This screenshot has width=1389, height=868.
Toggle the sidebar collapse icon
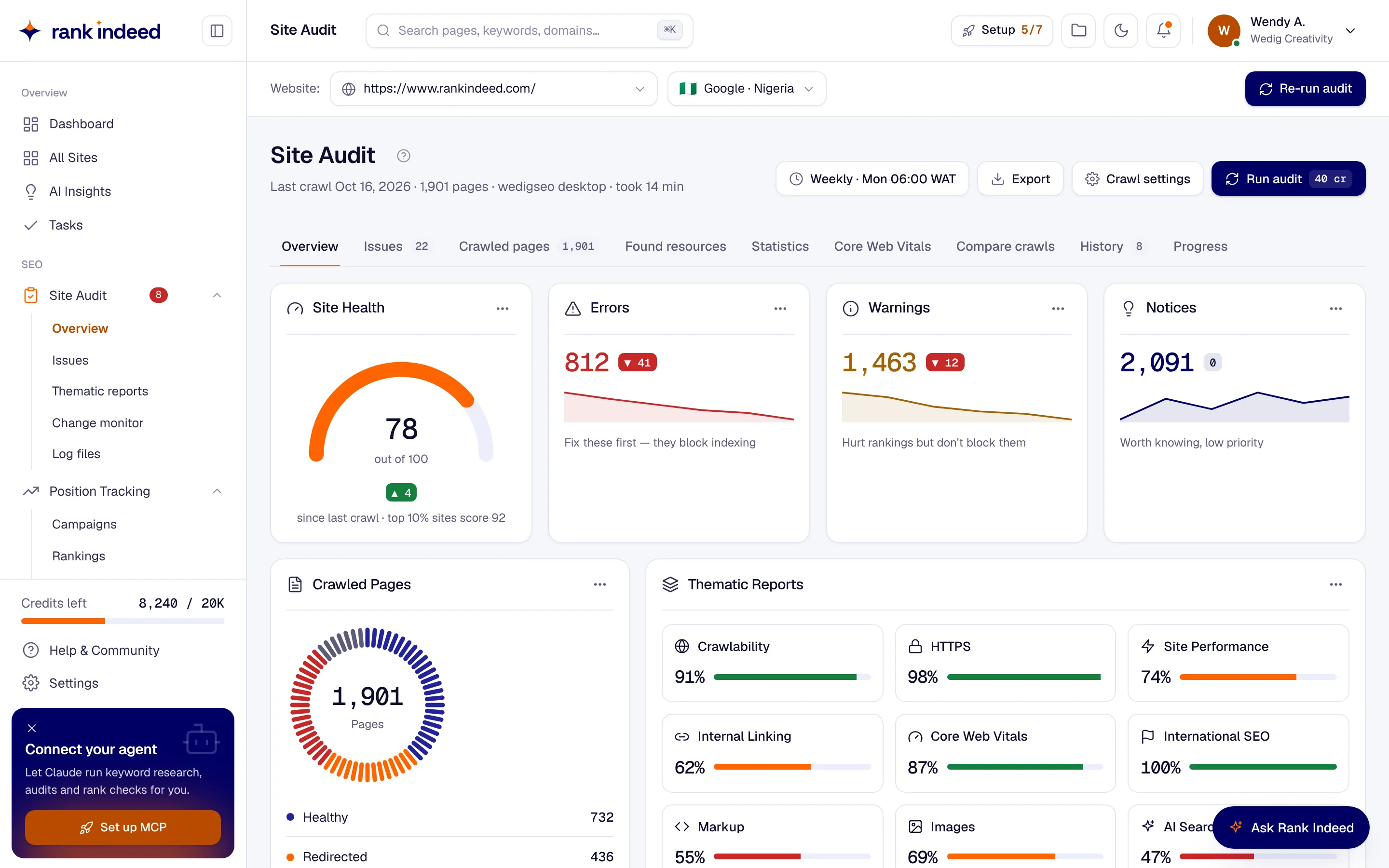217,30
